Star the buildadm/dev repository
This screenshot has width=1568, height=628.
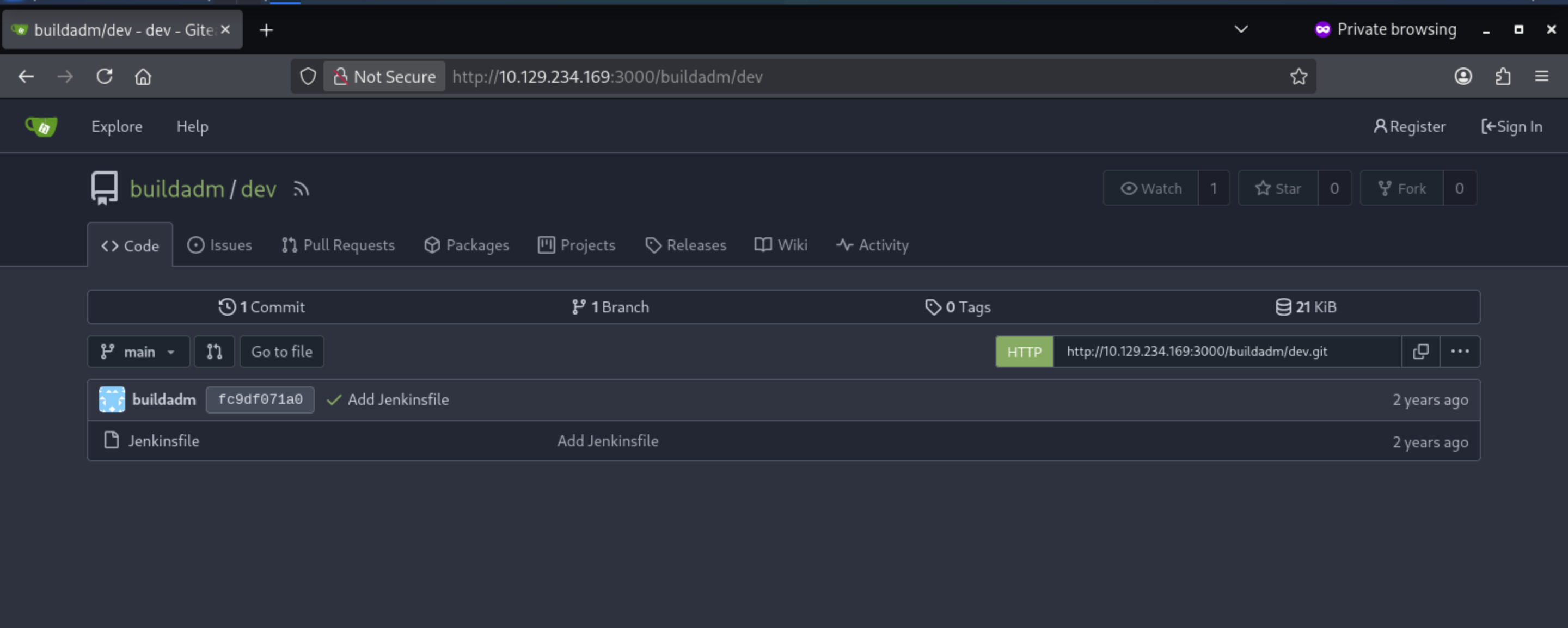click(1278, 189)
